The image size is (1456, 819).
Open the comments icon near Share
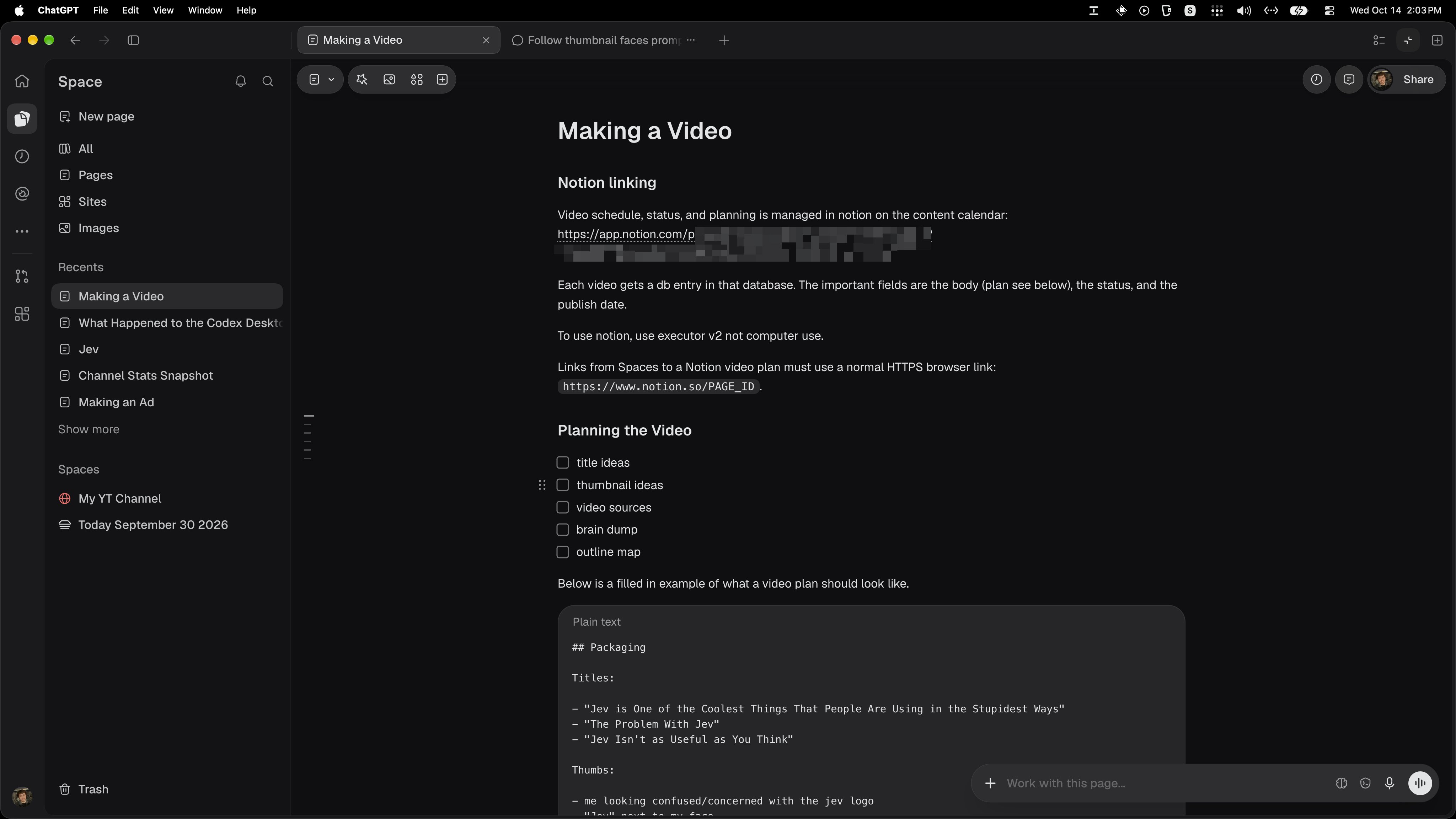point(1349,79)
